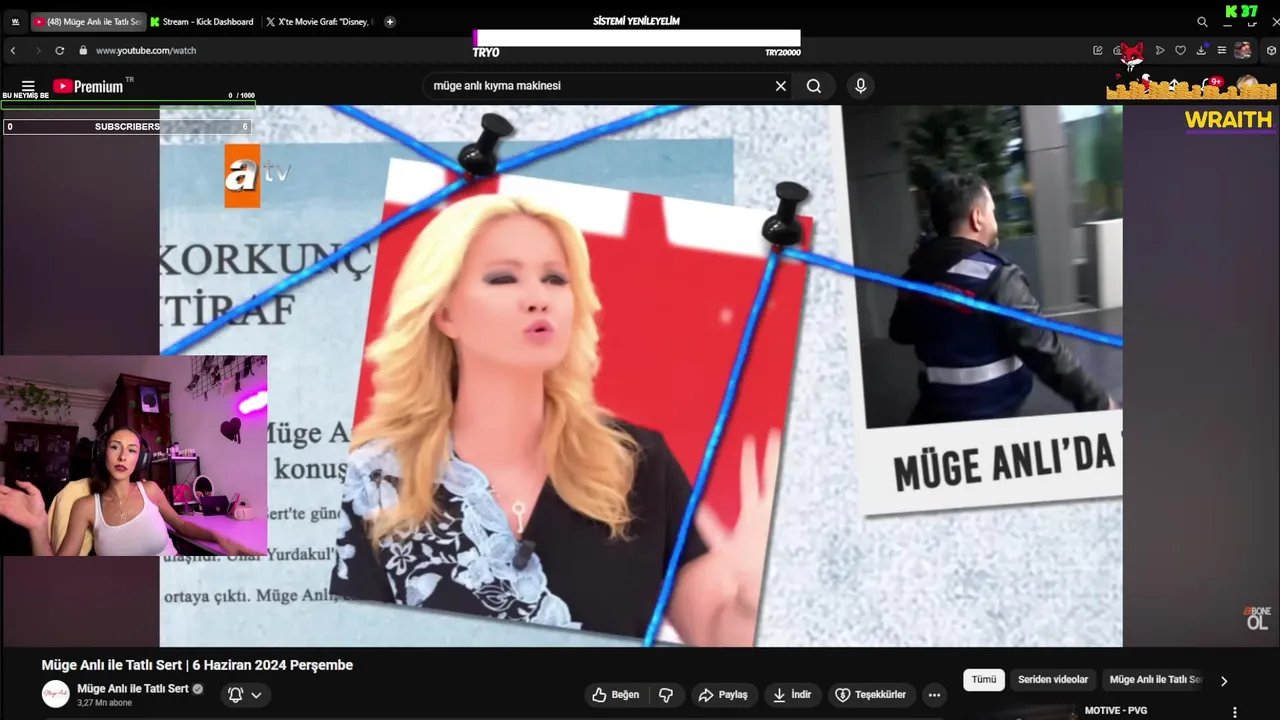Click the browser send arrow icon
The image size is (1280, 720).
tap(1160, 50)
